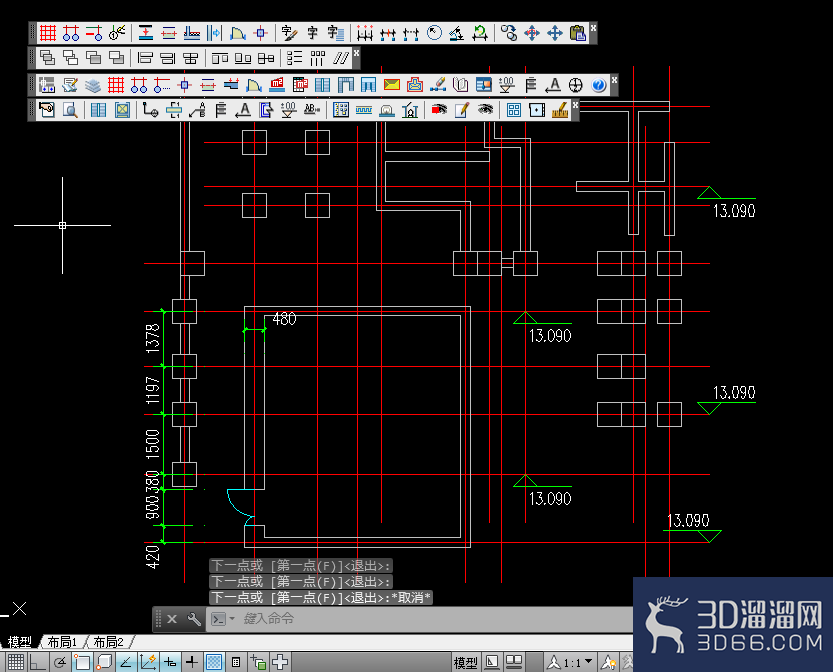
Task: Switch to the 布局2 layout tab
Action: pyautogui.click(x=108, y=642)
